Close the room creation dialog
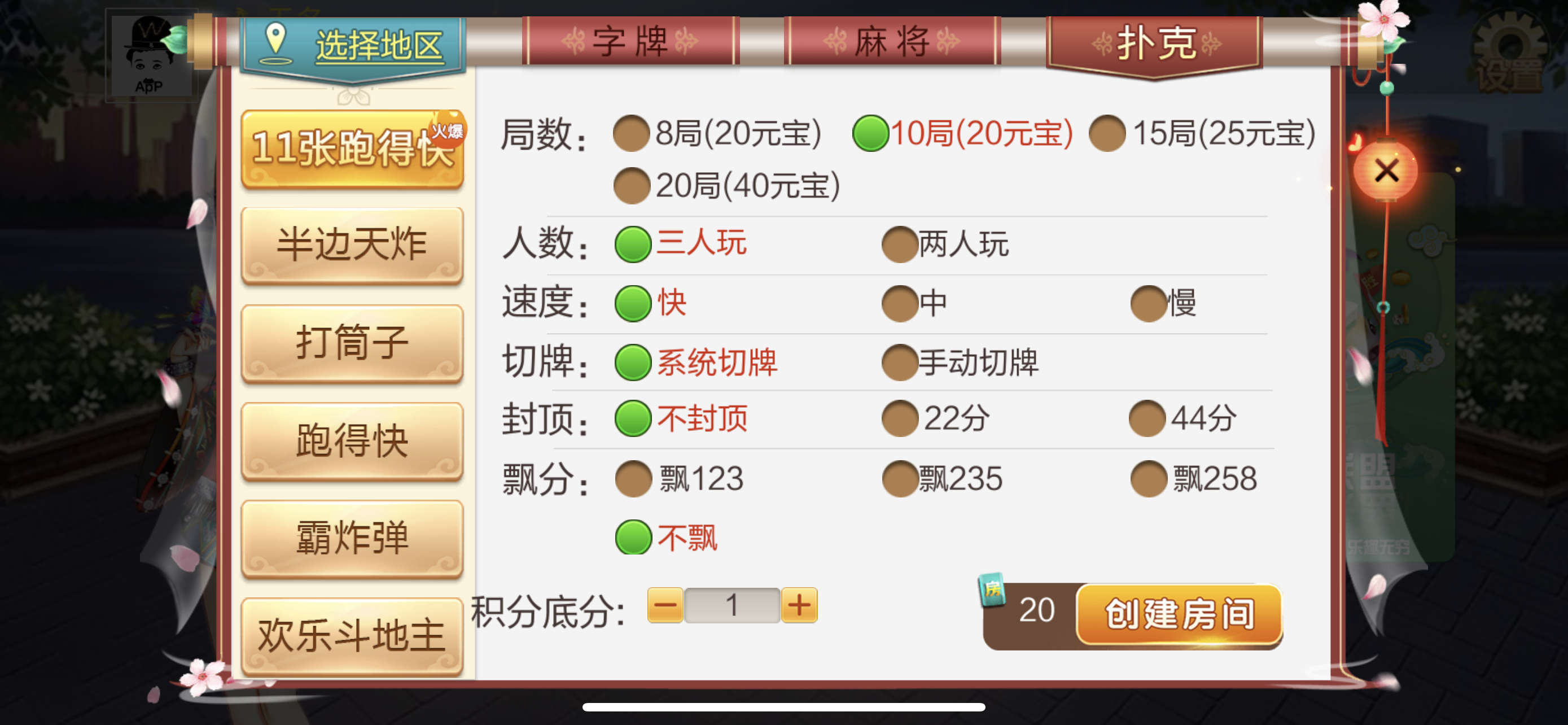1568x725 pixels. click(x=1386, y=171)
